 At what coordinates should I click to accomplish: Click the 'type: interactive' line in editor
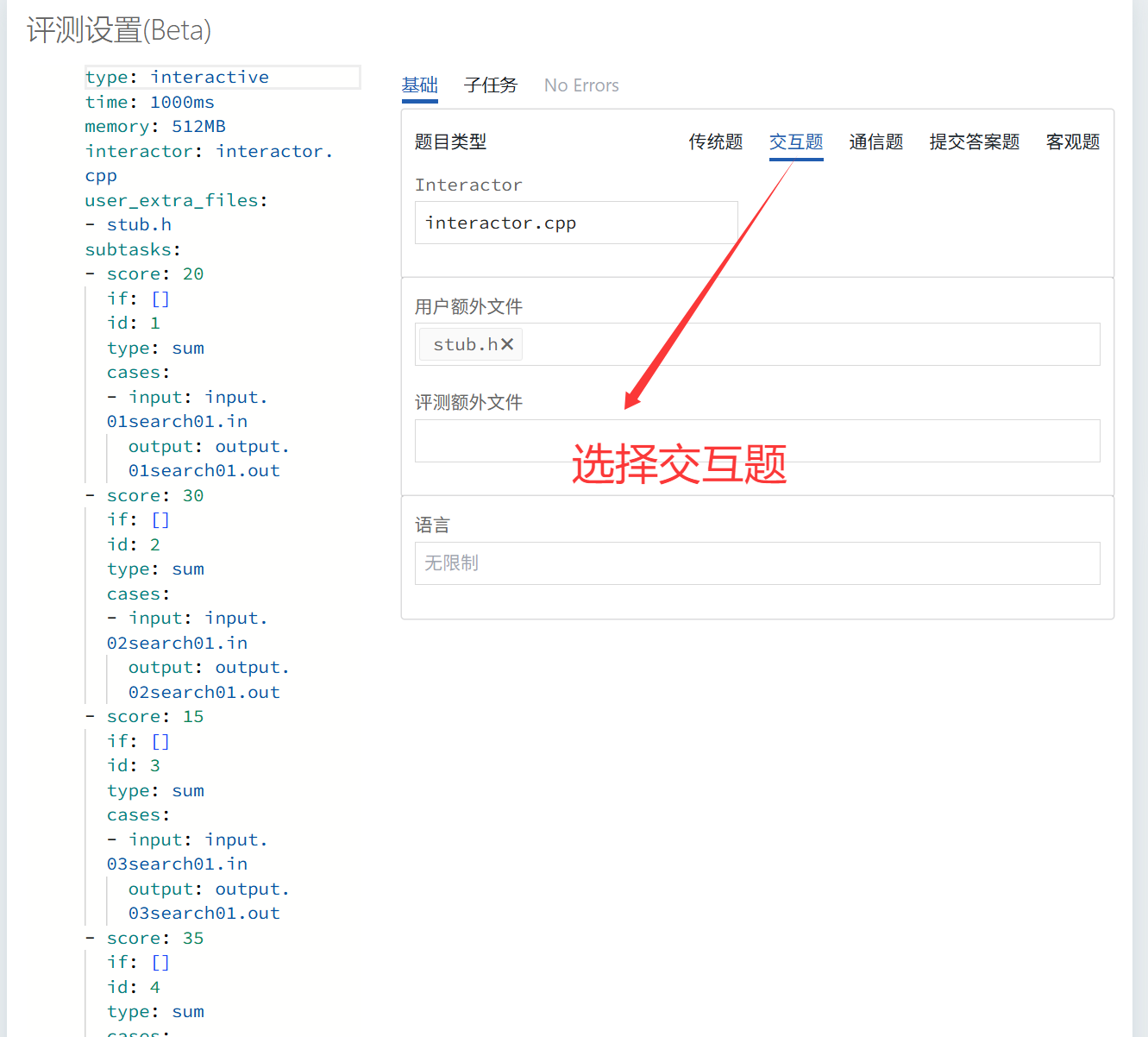click(x=177, y=78)
